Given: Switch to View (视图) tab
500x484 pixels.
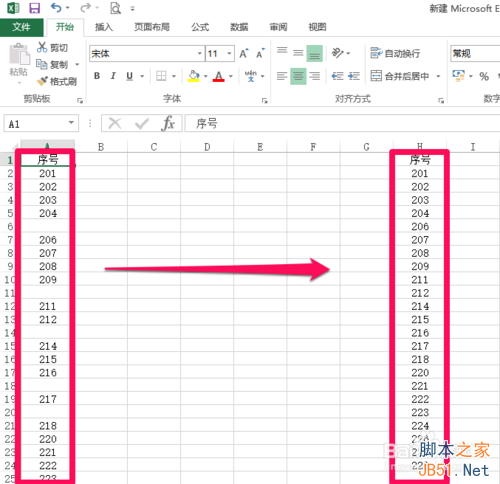Looking at the screenshot, I should 317,27.
